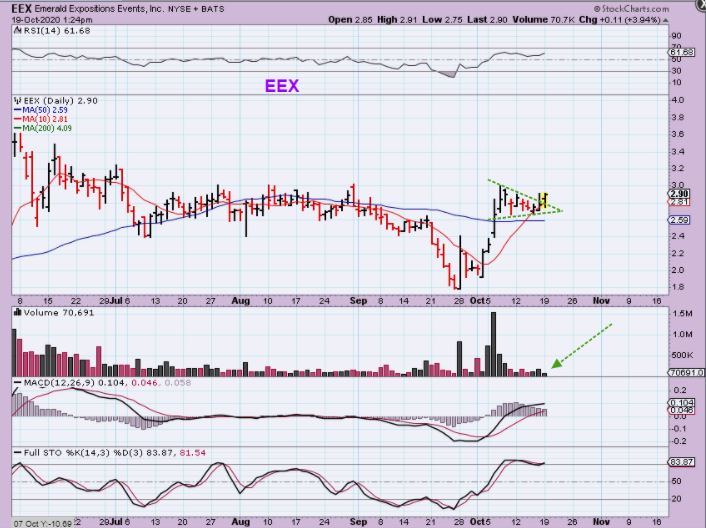Viewport: 706px width, 528px height.
Task: Click the EEX (Daily) 2.90 legend text
Action: pos(60,100)
